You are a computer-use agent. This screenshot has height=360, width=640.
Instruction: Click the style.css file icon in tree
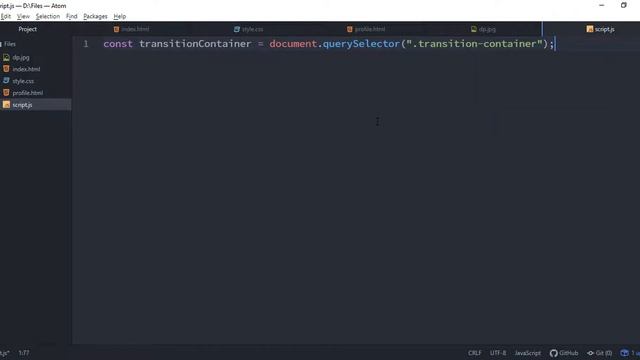tap(6, 81)
